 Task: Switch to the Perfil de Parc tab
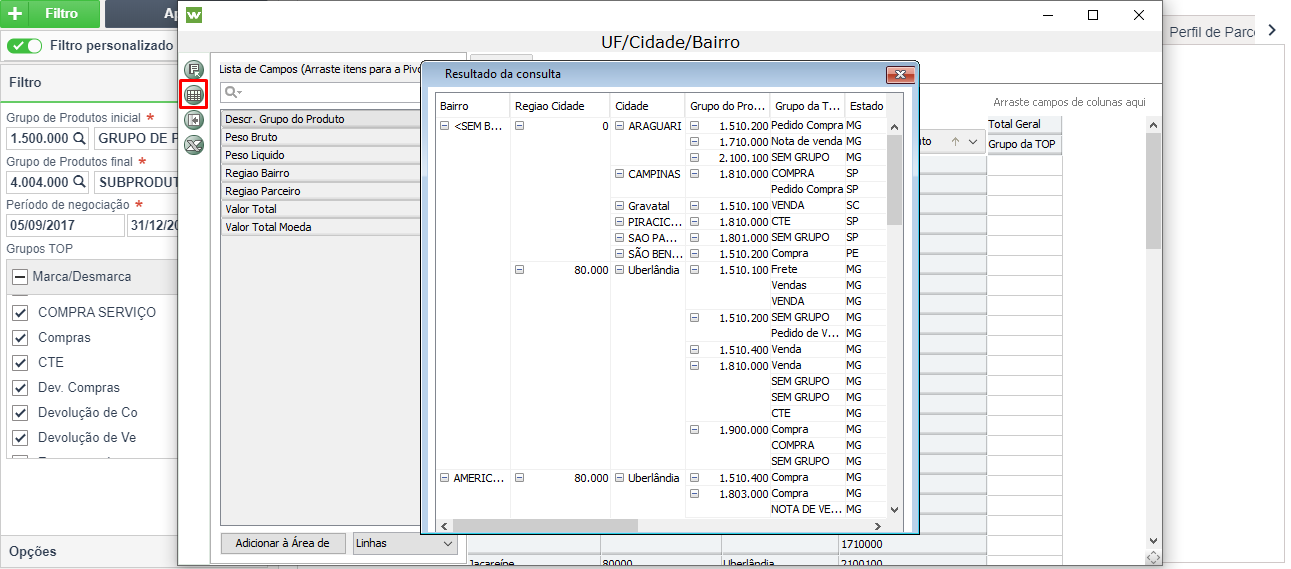tap(1211, 32)
